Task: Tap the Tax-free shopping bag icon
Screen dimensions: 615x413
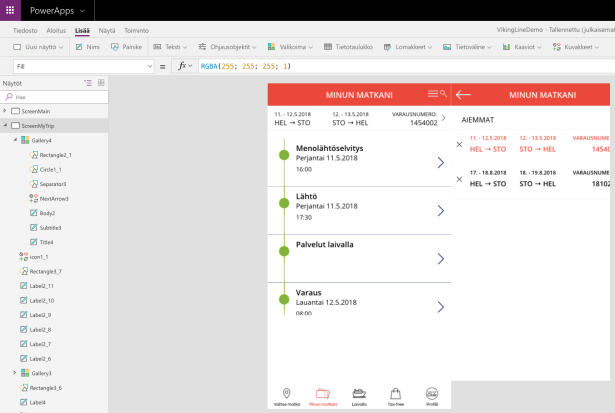Action: tap(396, 393)
